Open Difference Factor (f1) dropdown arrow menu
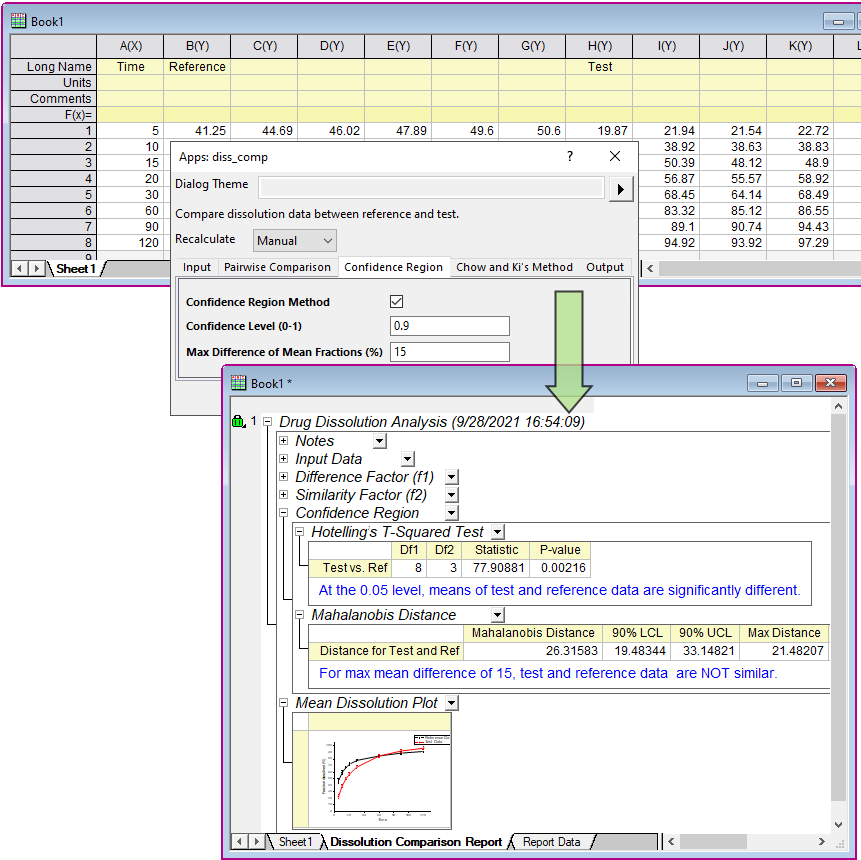The height and width of the screenshot is (860, 861). [x=451, y=477]
